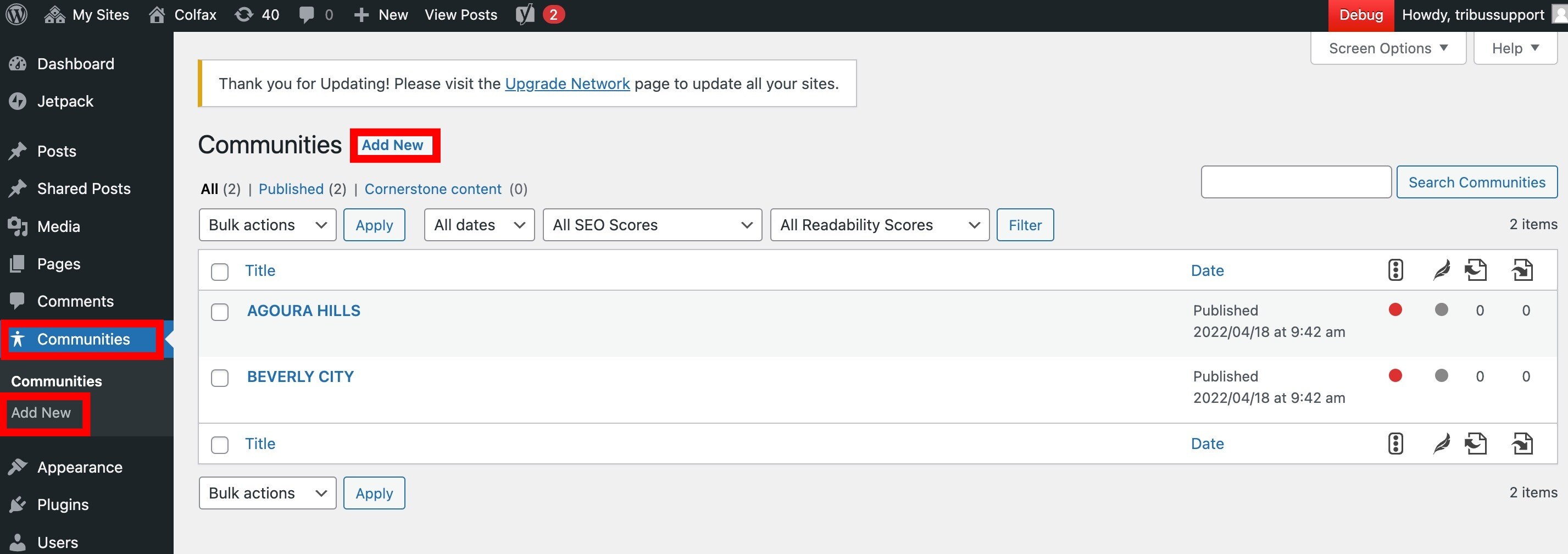Click top Apply button

tap(374, 225)
